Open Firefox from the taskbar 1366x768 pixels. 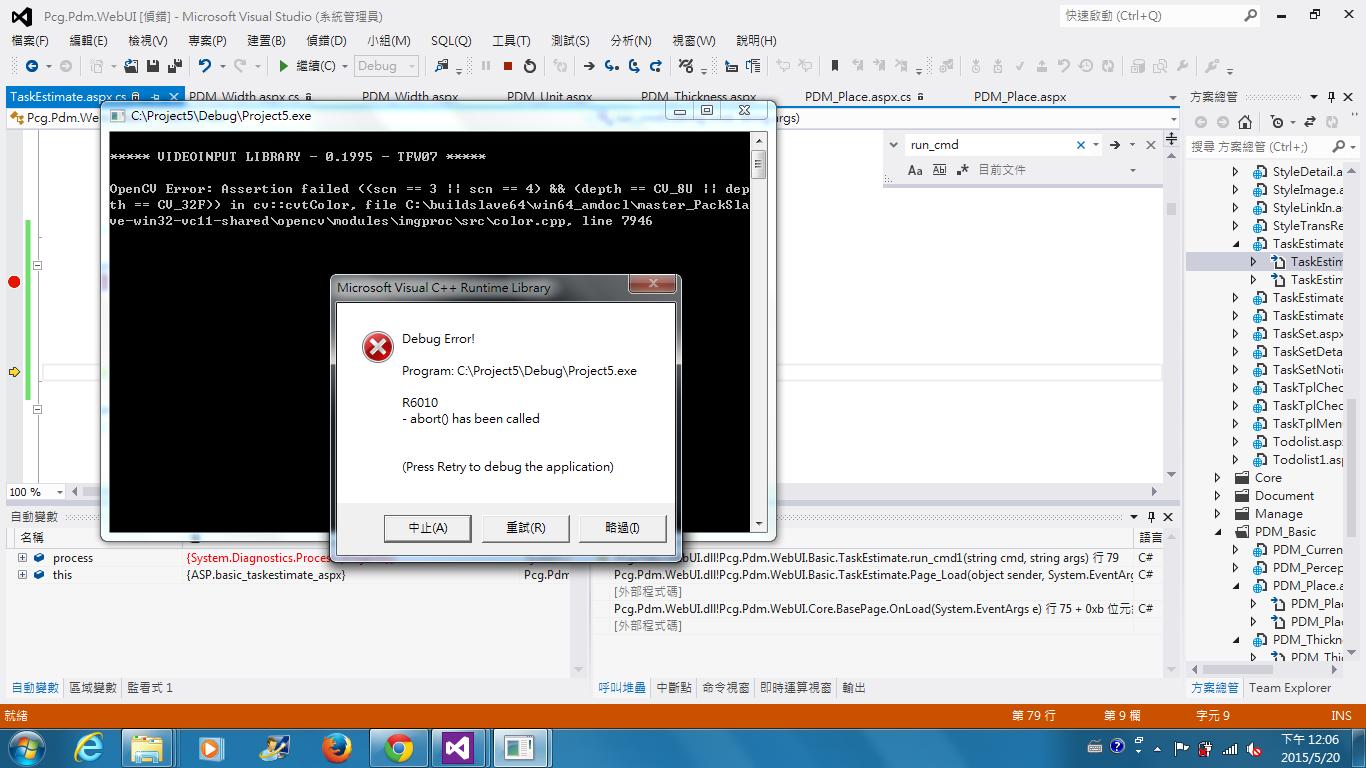[x=337, y=747]
